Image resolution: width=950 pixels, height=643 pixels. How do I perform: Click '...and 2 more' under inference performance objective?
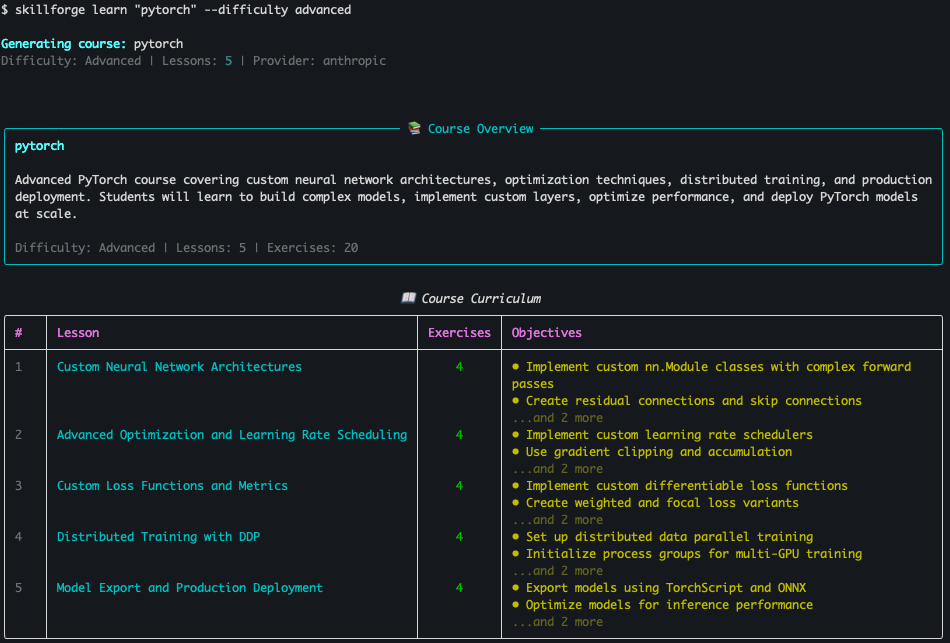[557, 621]
